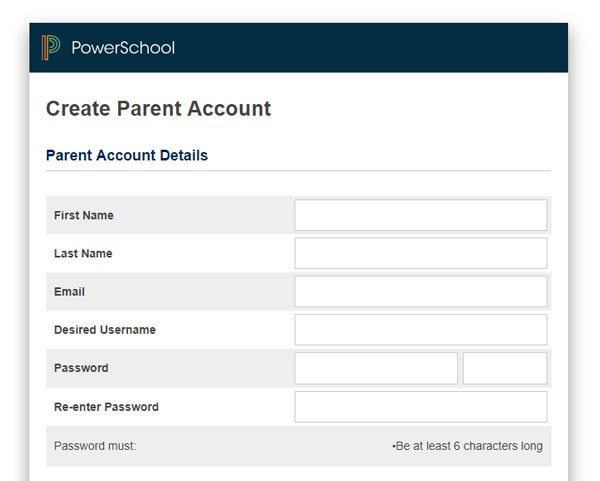This screenshot has width=600, height=481.
Task: Click the Create Parent Account heading
Action: click(x=158, y=108)
